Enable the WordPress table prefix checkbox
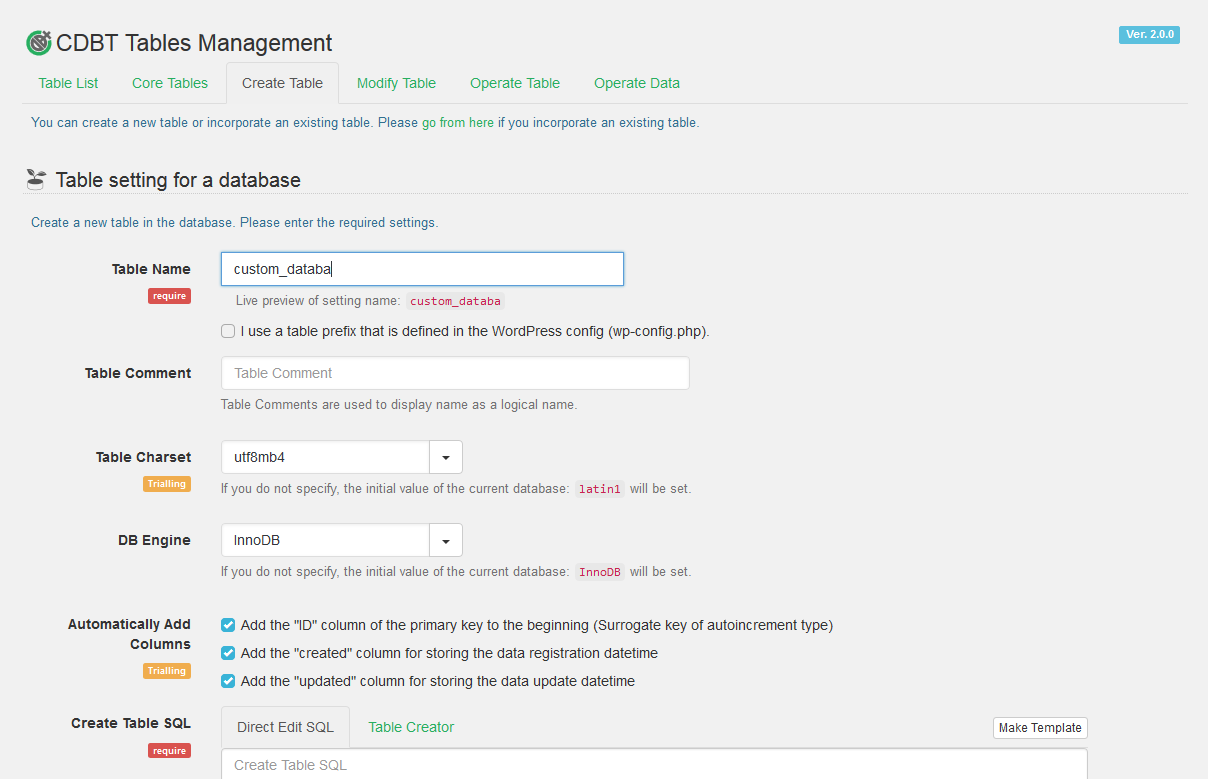Viewport: 1208px width, 779px height. (x=228, y=331)
